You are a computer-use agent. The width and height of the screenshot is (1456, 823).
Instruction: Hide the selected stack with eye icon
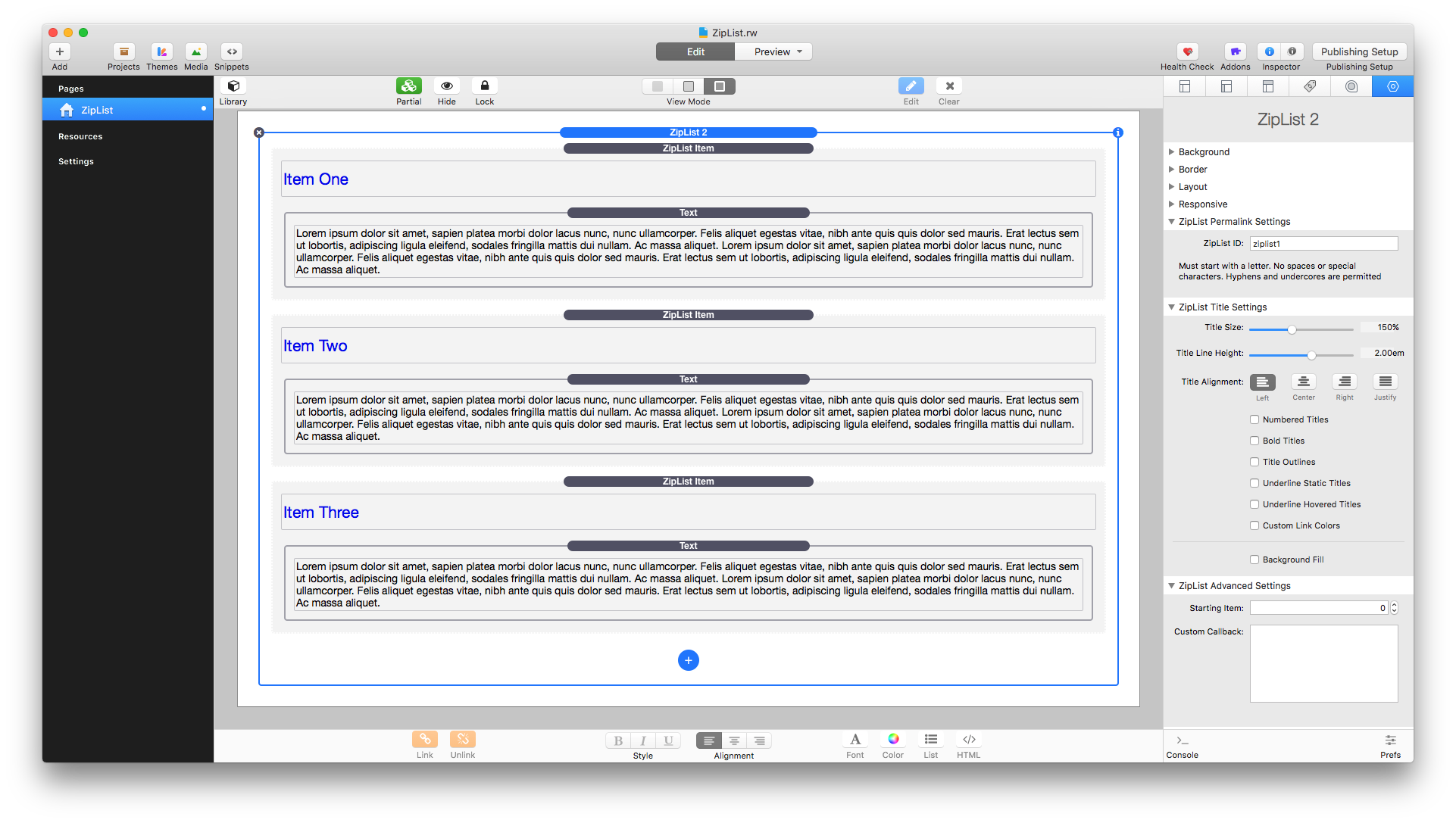446,86
